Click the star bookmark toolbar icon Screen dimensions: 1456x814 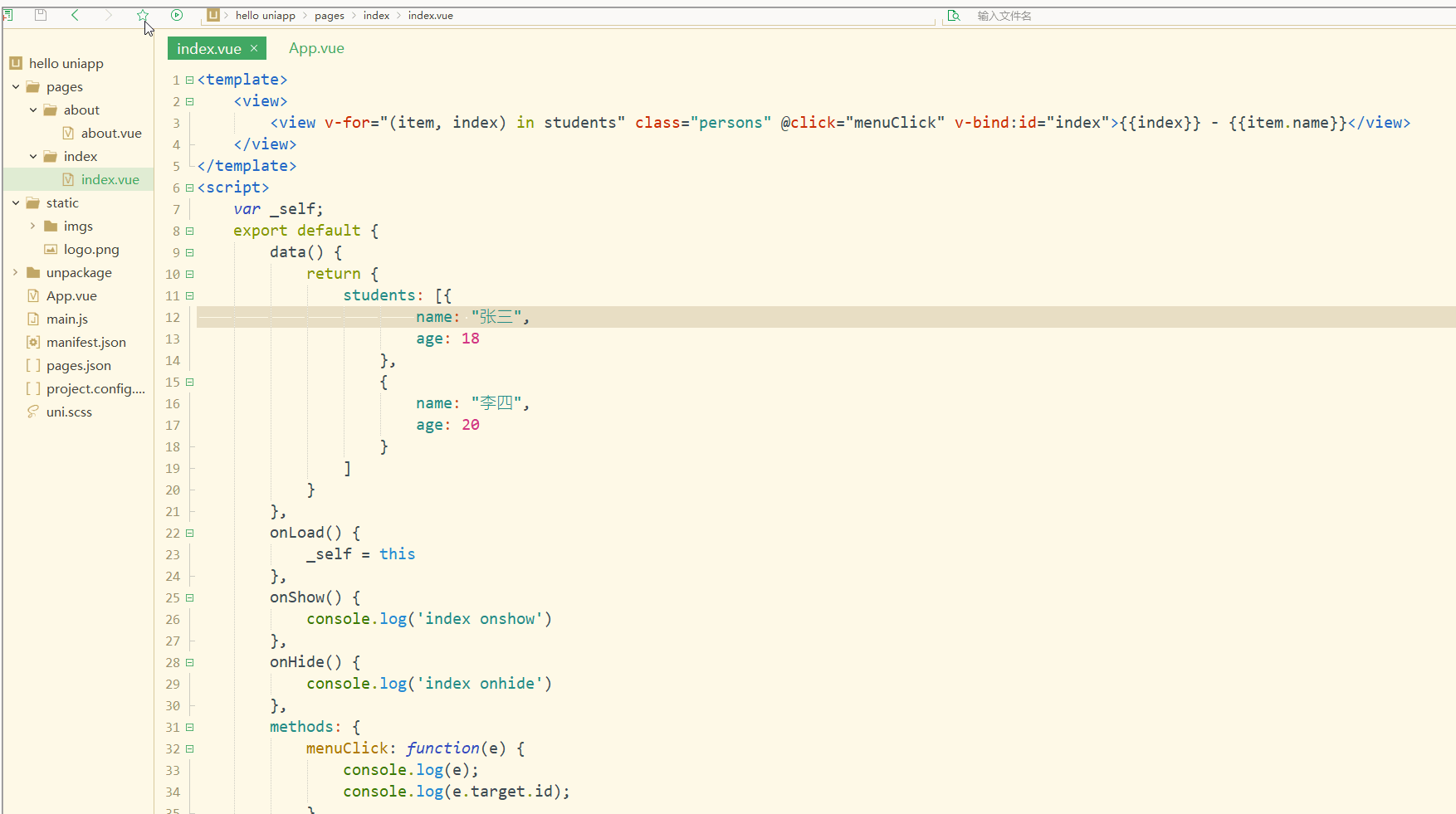143,15
